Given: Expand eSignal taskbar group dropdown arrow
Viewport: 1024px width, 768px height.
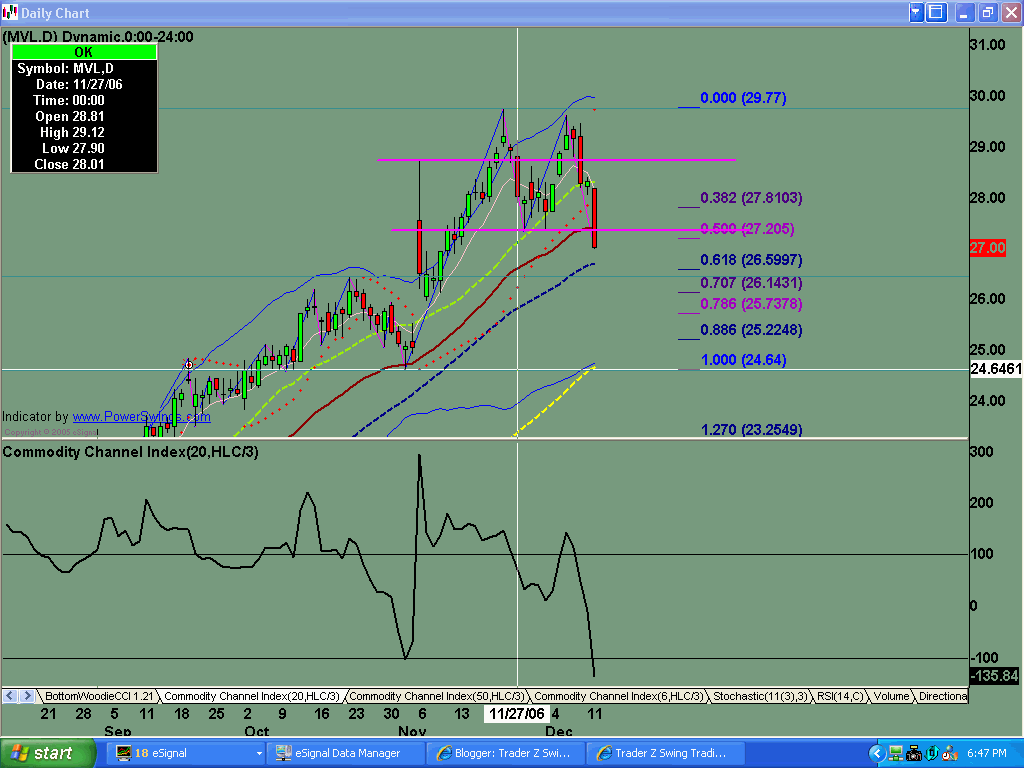Looking at the screenshot, I should pos(259,753).
